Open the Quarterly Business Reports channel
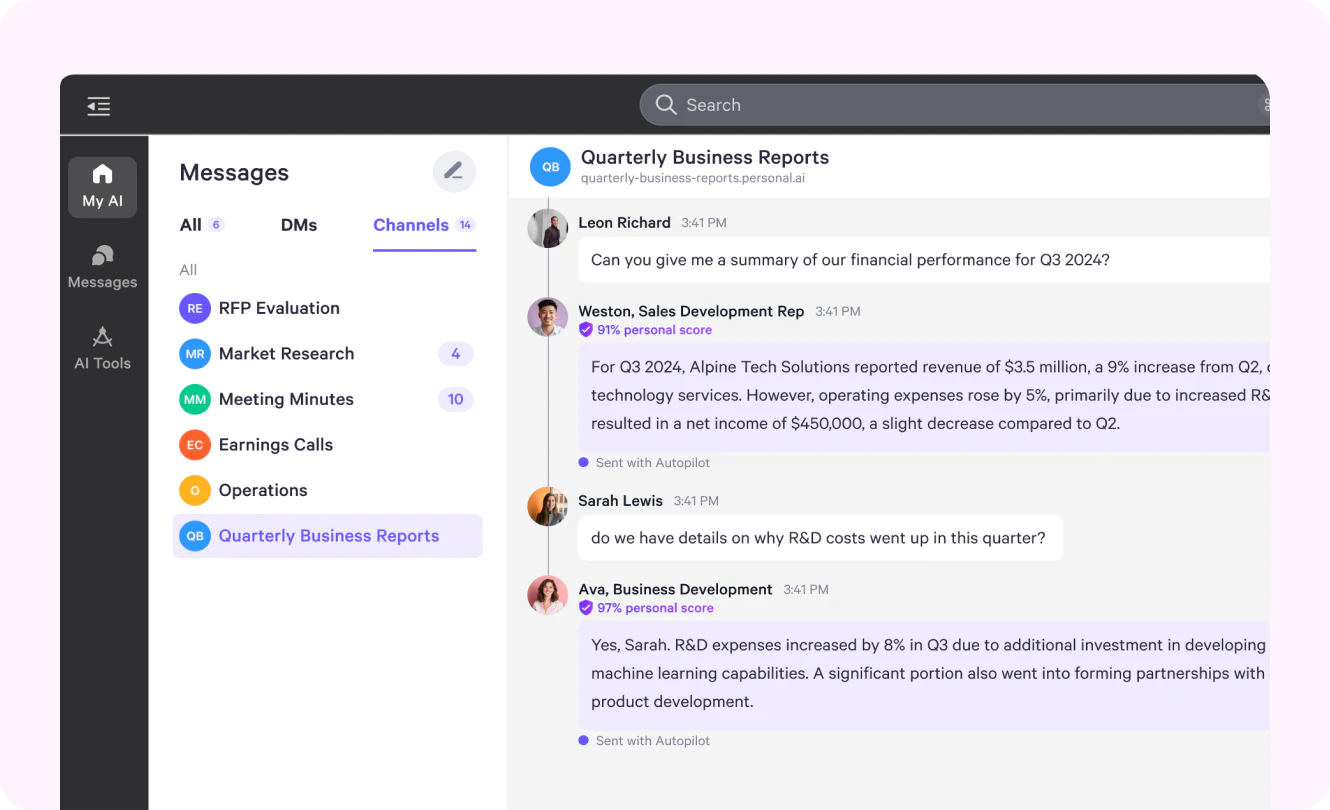The height and width of the screenshot is (810, 1330). point(327,536)
